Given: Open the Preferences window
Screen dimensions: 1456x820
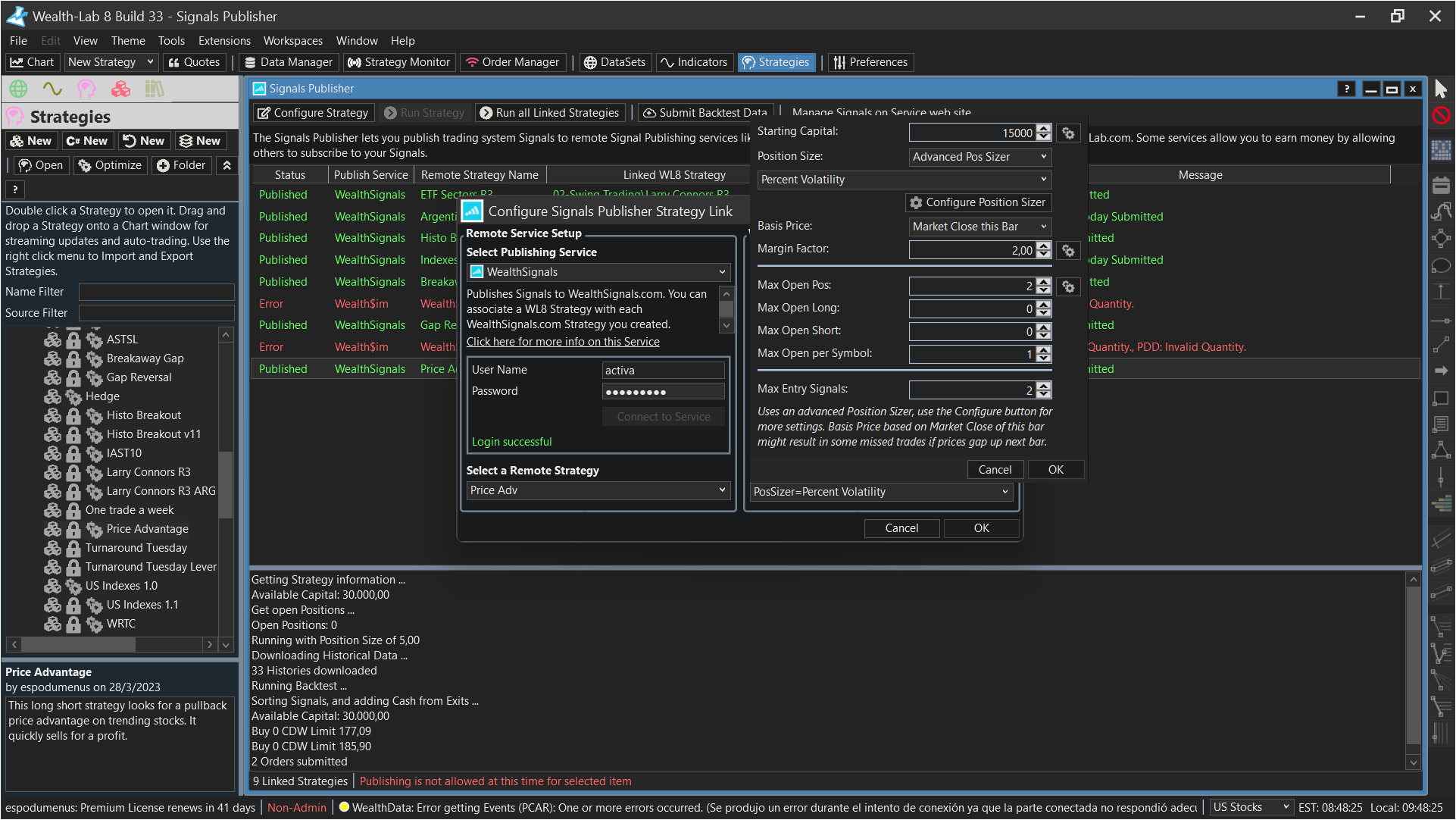Looking at the screenshot, I should pos(870,62).
